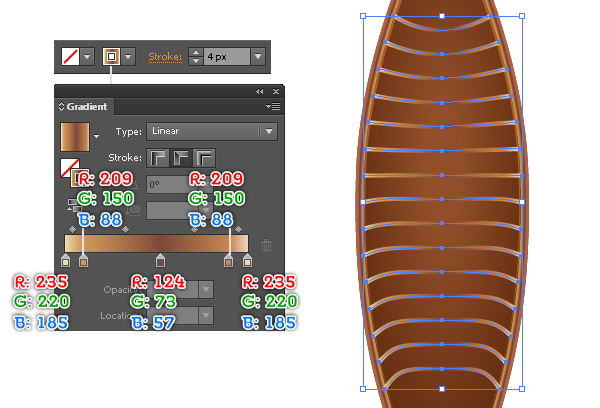Select the middle dark brown gradient stop
The height and width of the screenshot is (408, 600).
(160, 260)
